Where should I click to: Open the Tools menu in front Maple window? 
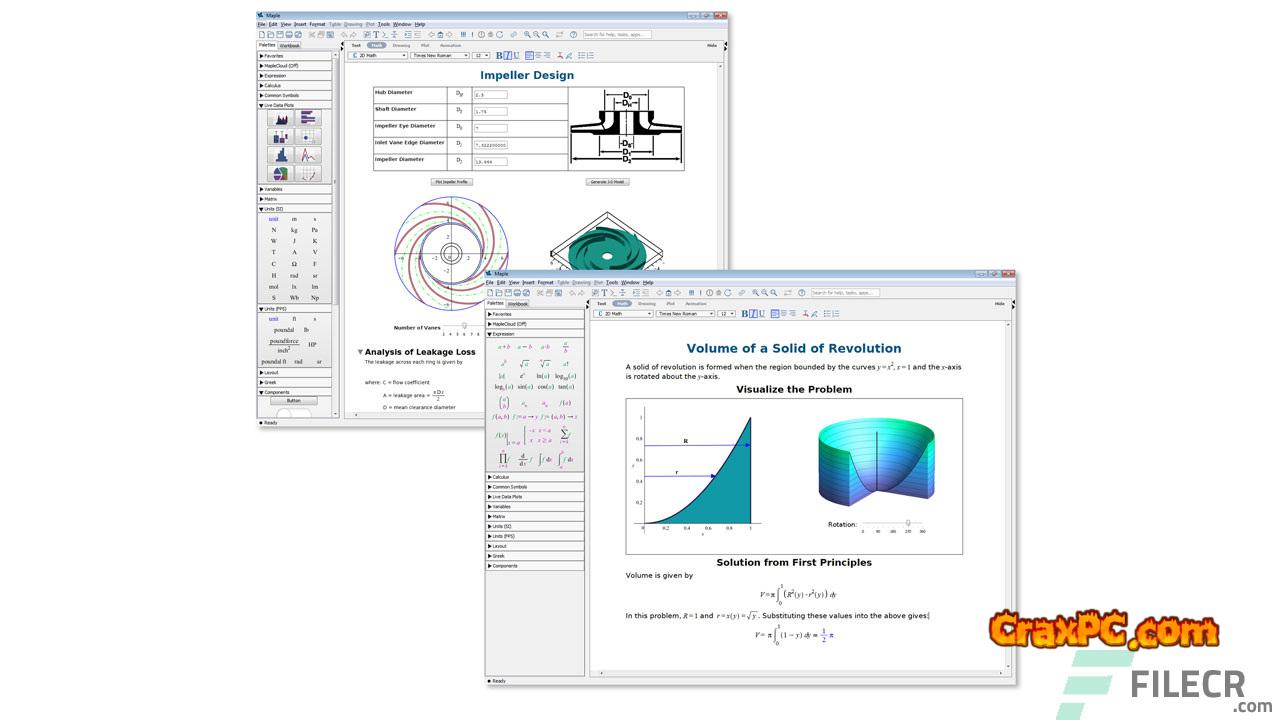click(611, 282)
